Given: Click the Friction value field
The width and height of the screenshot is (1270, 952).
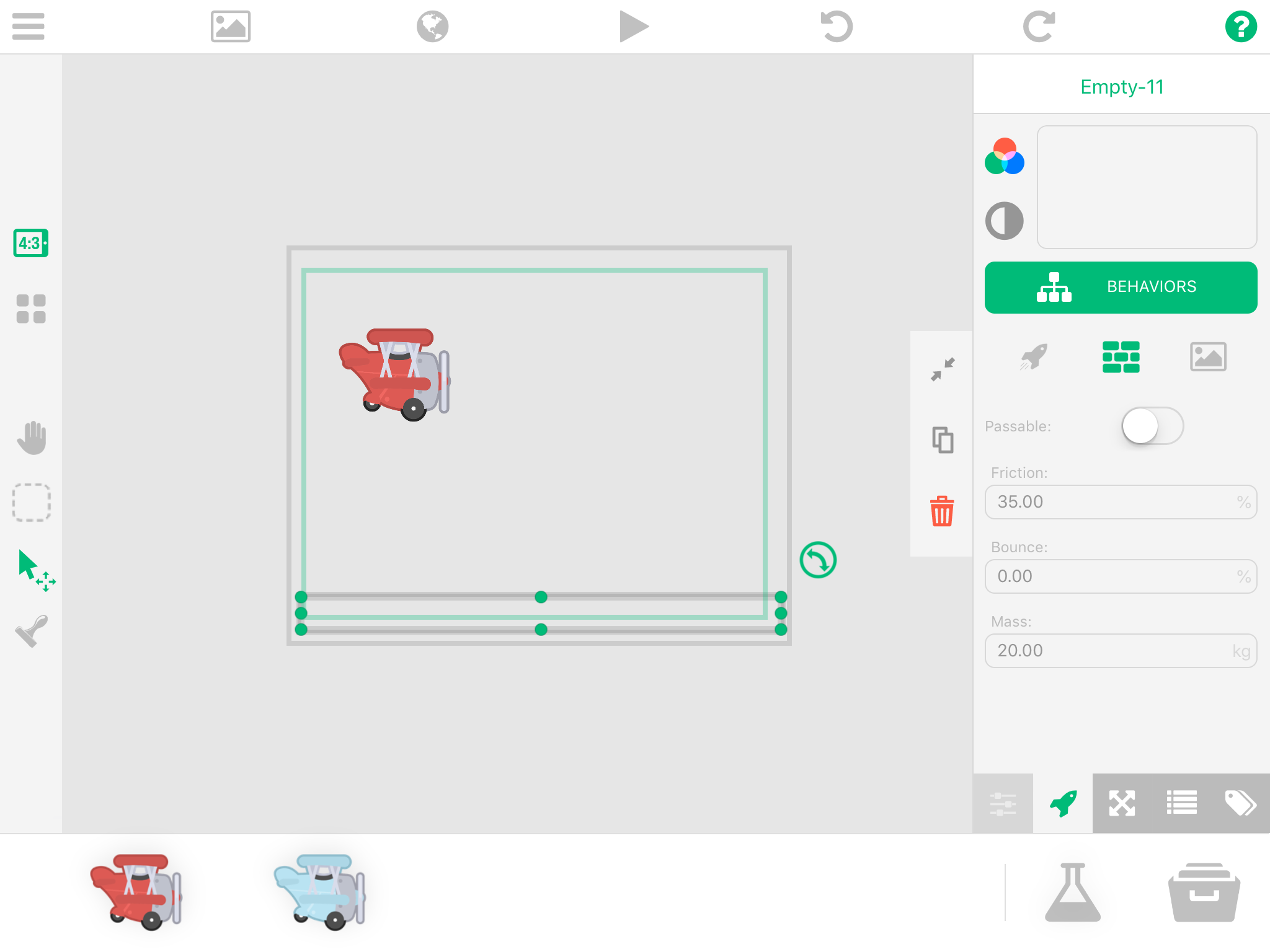Looking at the screenshot, I should pyautogui.click(x=1121, y=502).
